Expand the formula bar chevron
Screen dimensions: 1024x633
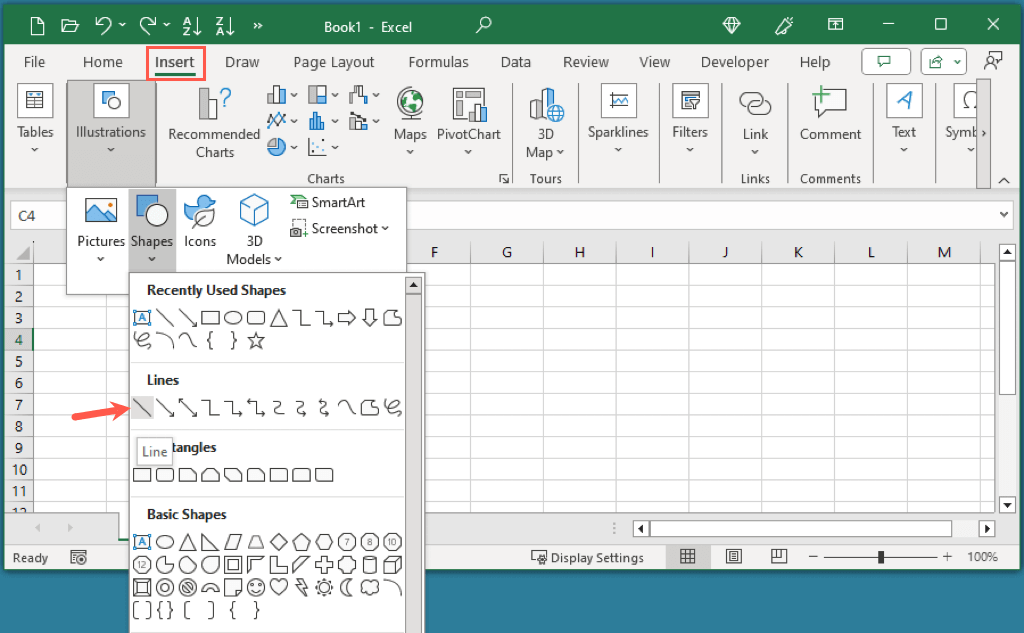[x=1004, y=215]
